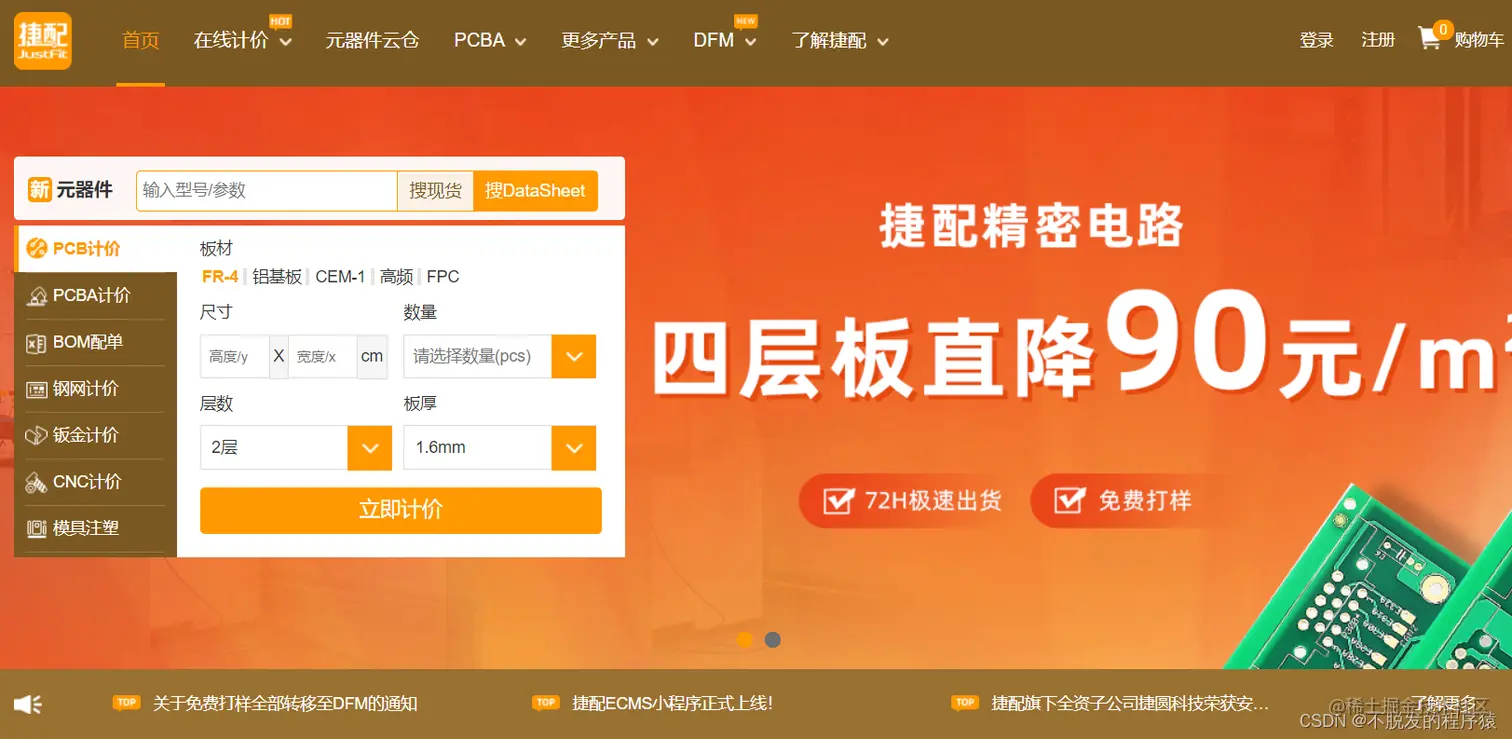Click TOP badge before 关于免费打样 notice

(126, 702)
